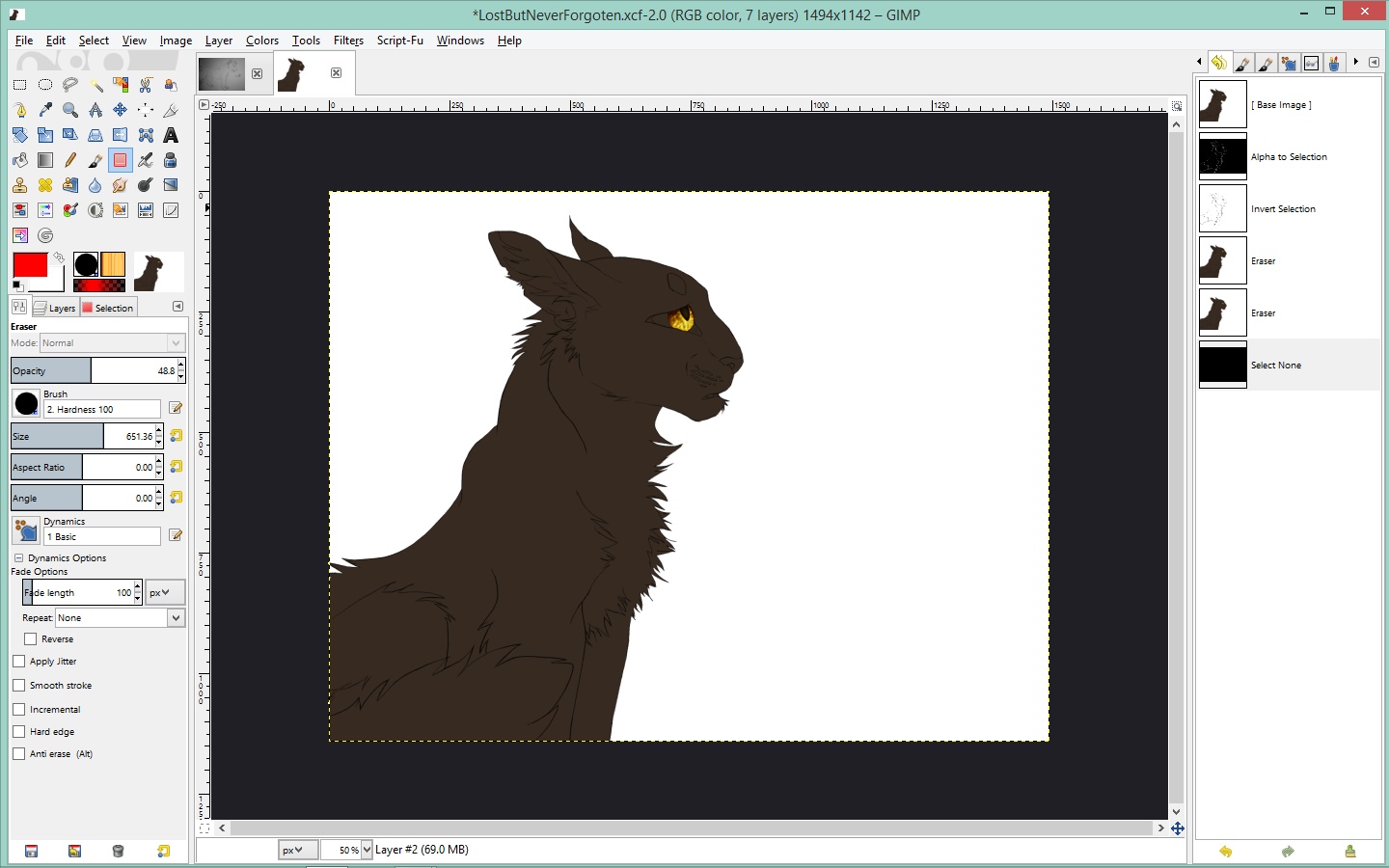
Task: Select the Scale tool
Action: tap(45, 135)
